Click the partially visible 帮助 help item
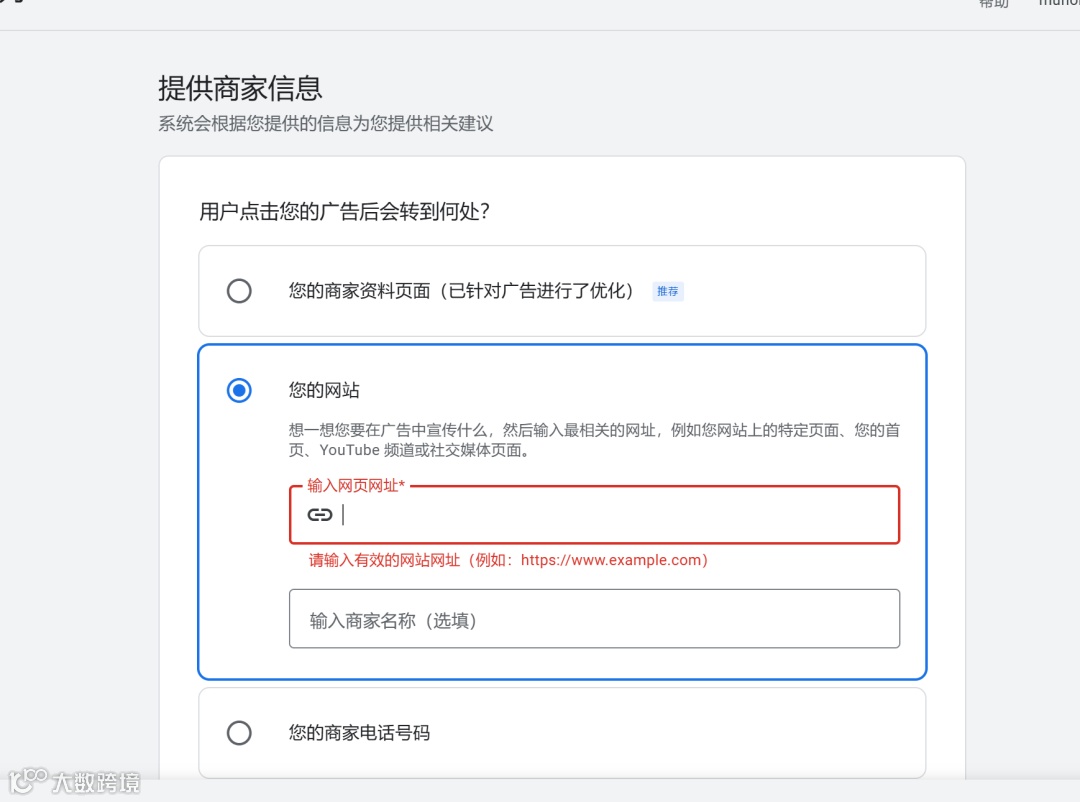This screenshot has width=1080, height=802. tap(993, 3)
